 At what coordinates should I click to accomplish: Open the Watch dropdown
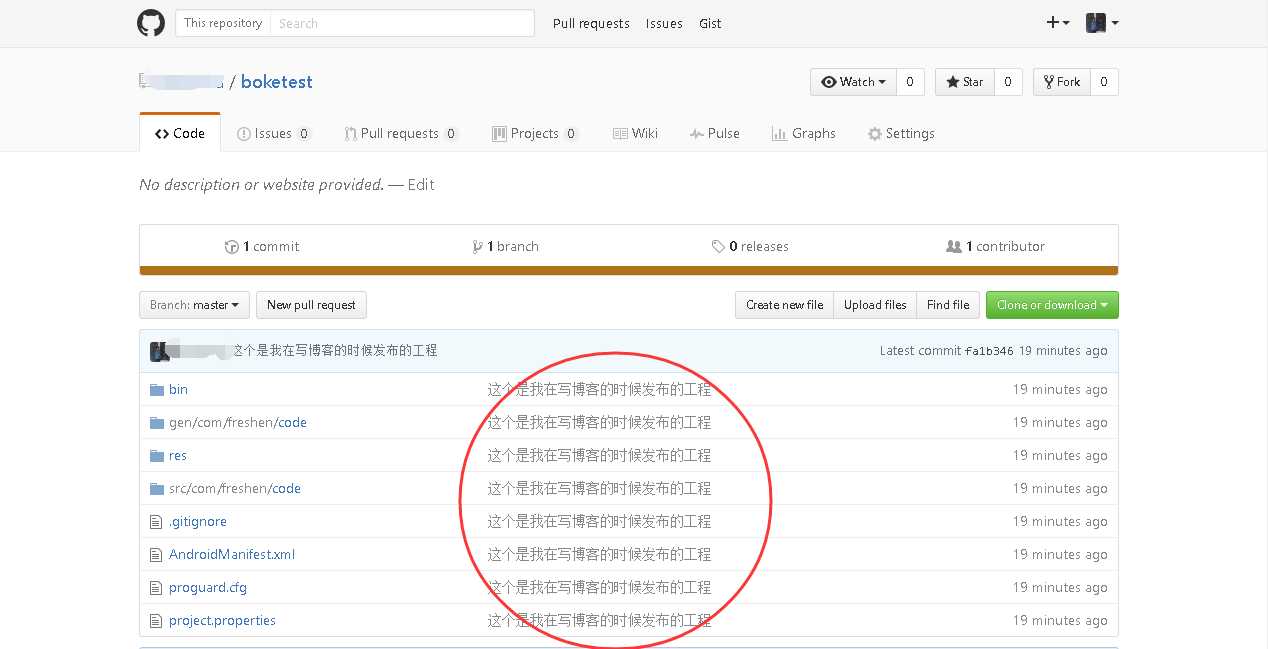click(x=853, y=82)
